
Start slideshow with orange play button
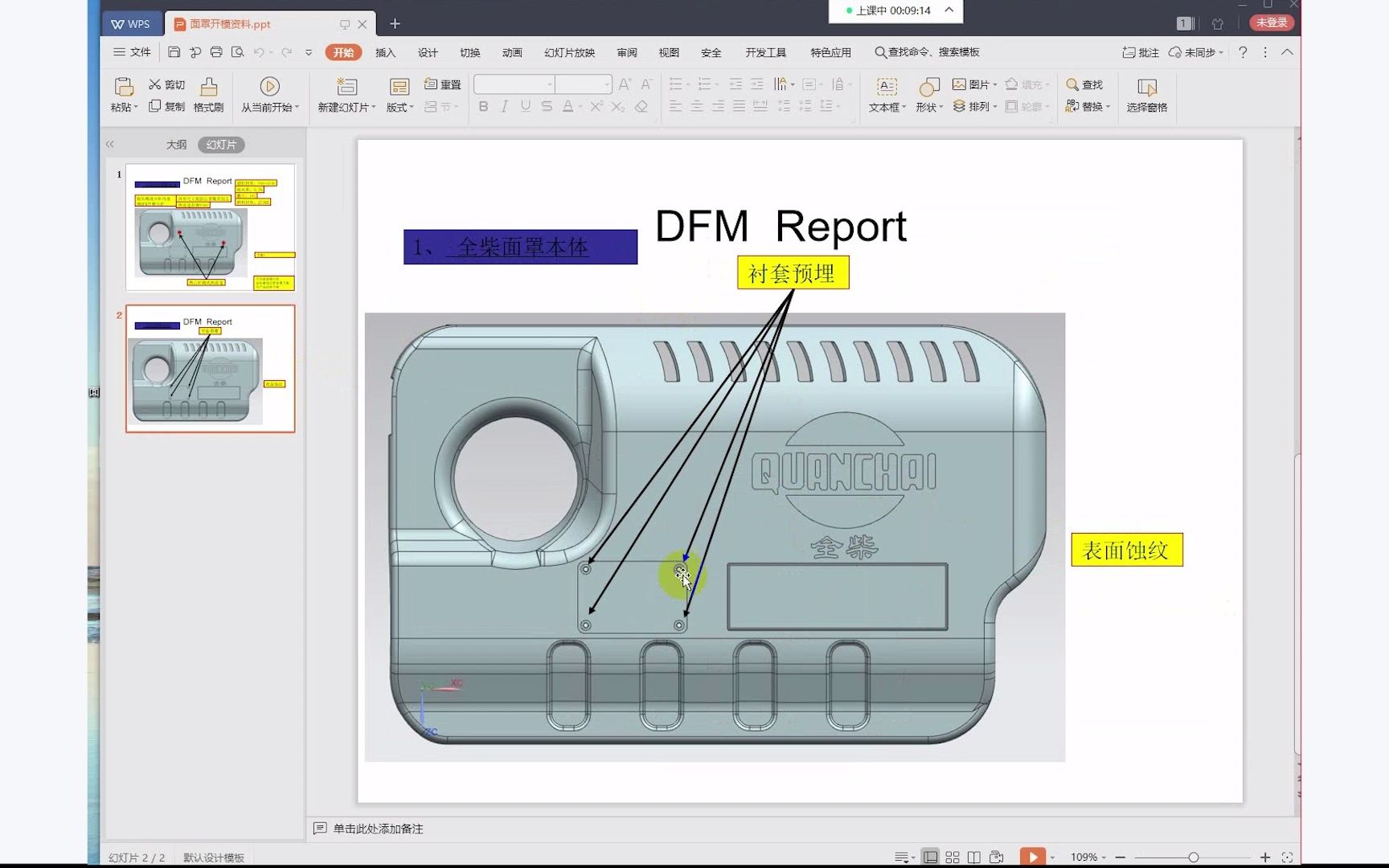pos(1032,858)
